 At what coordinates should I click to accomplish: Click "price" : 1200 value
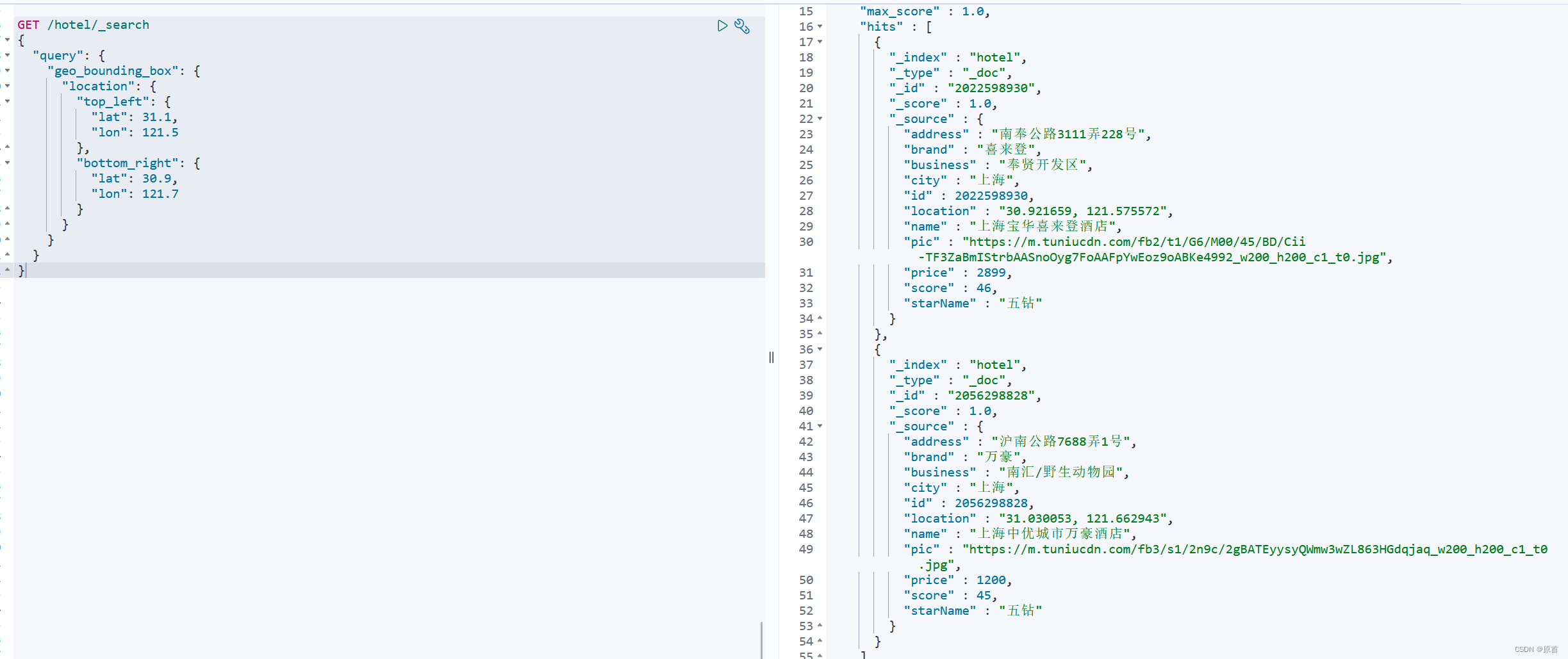click(991, 580)
